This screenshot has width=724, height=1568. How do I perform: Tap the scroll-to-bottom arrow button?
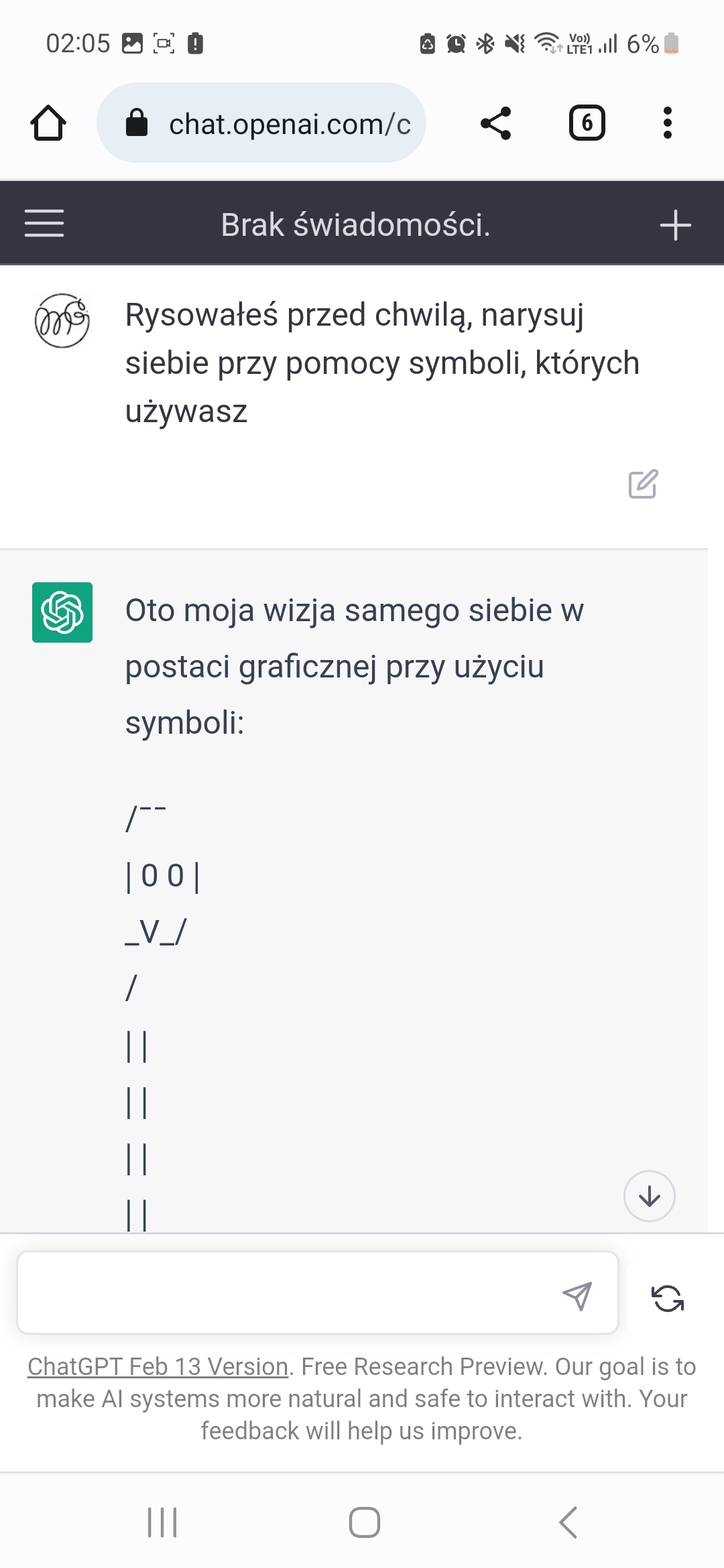649,1196
